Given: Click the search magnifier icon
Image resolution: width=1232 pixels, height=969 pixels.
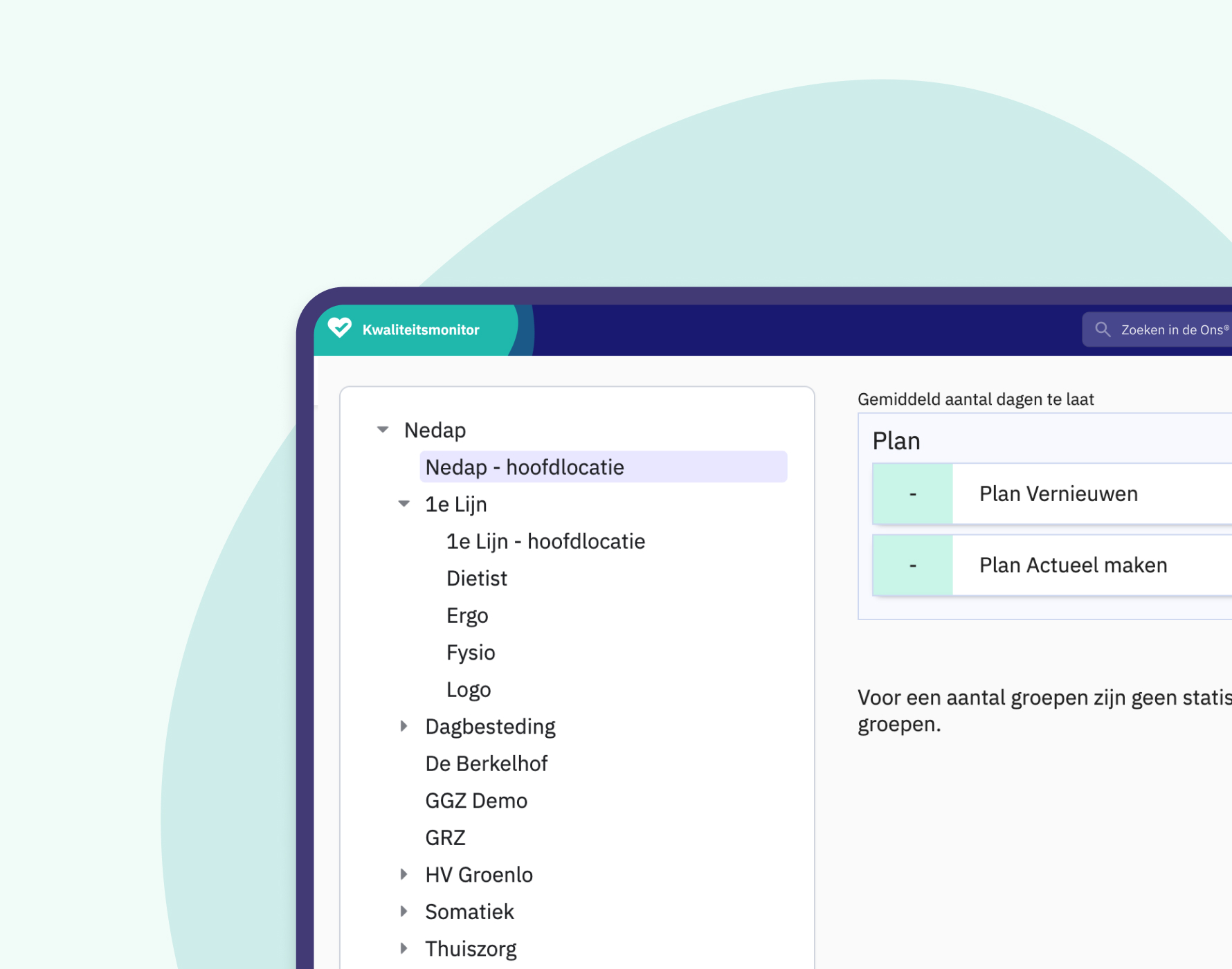Looking at the screenshot, I should point(1103,330).
